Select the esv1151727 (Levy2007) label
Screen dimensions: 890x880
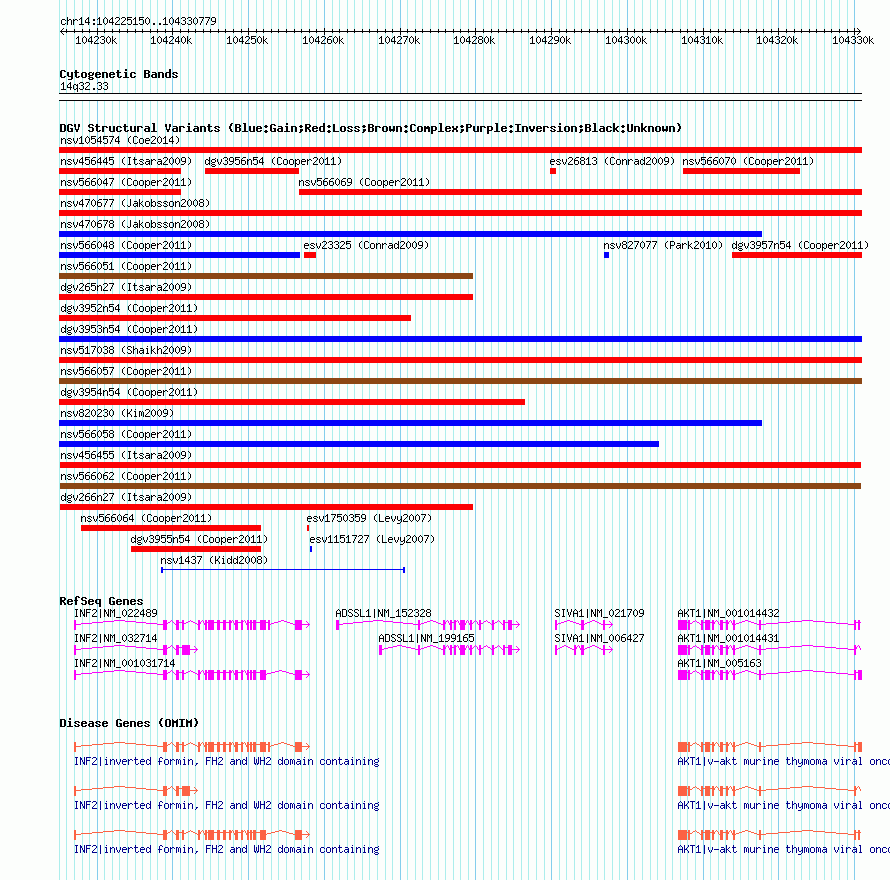point(372,539)
